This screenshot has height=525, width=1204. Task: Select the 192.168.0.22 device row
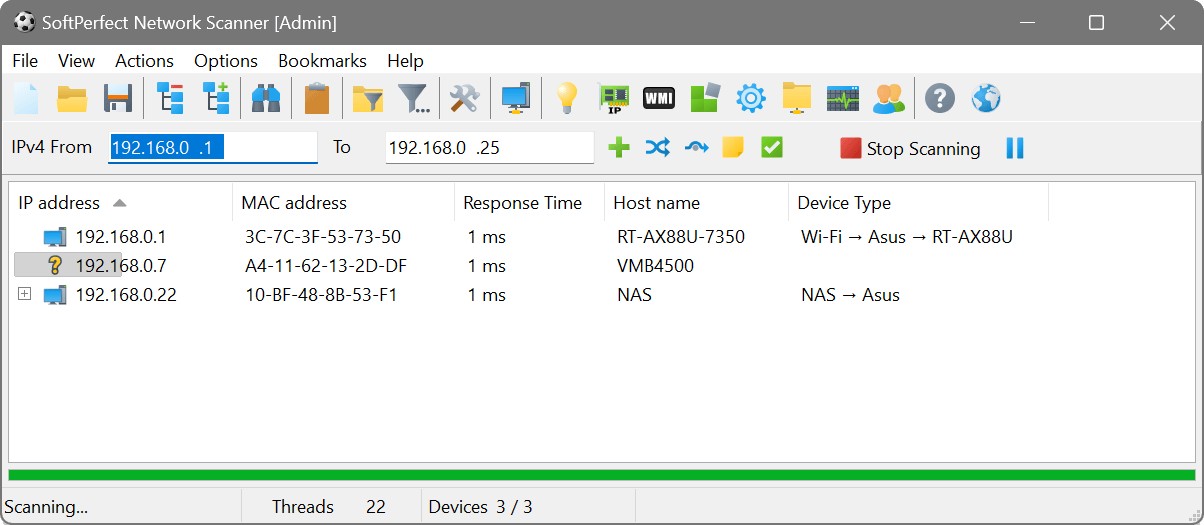[600, 295]
